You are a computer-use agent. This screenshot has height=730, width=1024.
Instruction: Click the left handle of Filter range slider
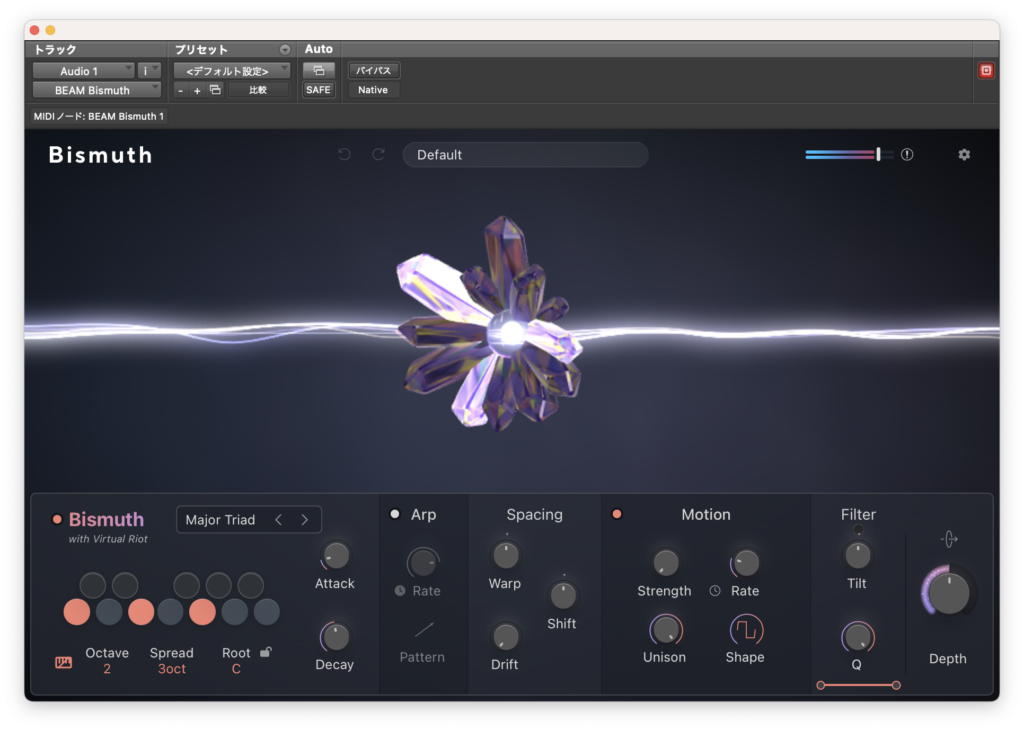coord(821,685)
